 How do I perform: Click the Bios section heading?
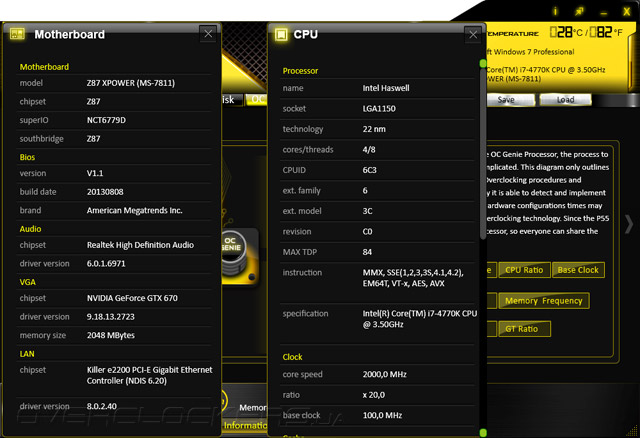pos(27,157)
